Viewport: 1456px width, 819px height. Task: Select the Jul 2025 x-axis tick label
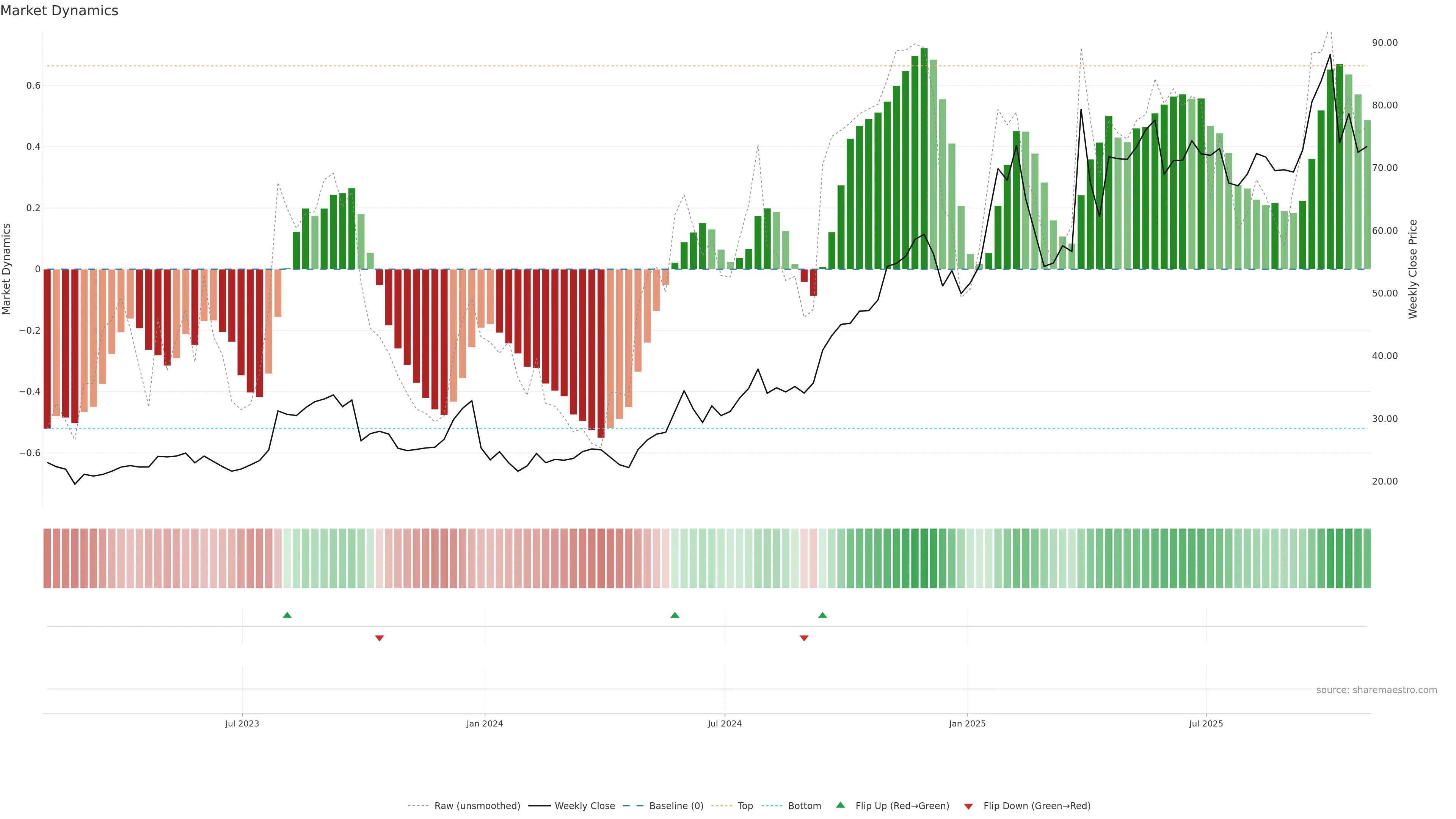(x=1206, y=723)
